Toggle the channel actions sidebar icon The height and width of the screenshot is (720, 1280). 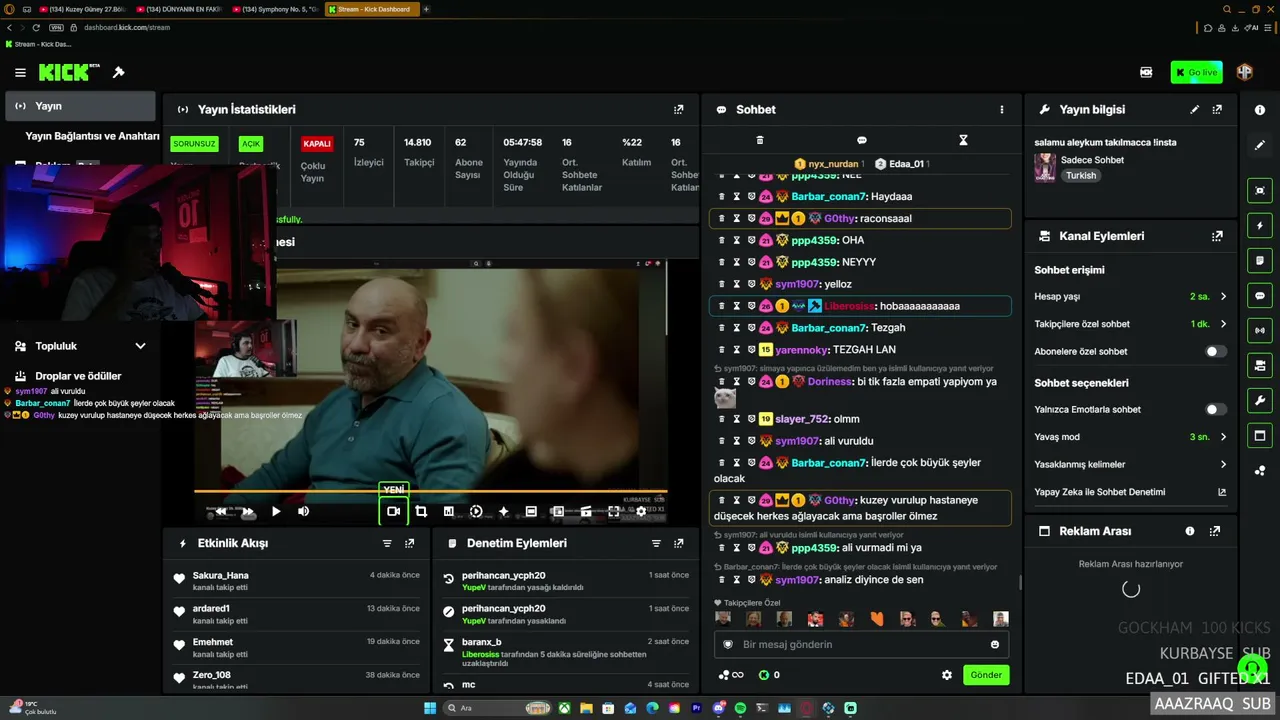(1260, 365)
